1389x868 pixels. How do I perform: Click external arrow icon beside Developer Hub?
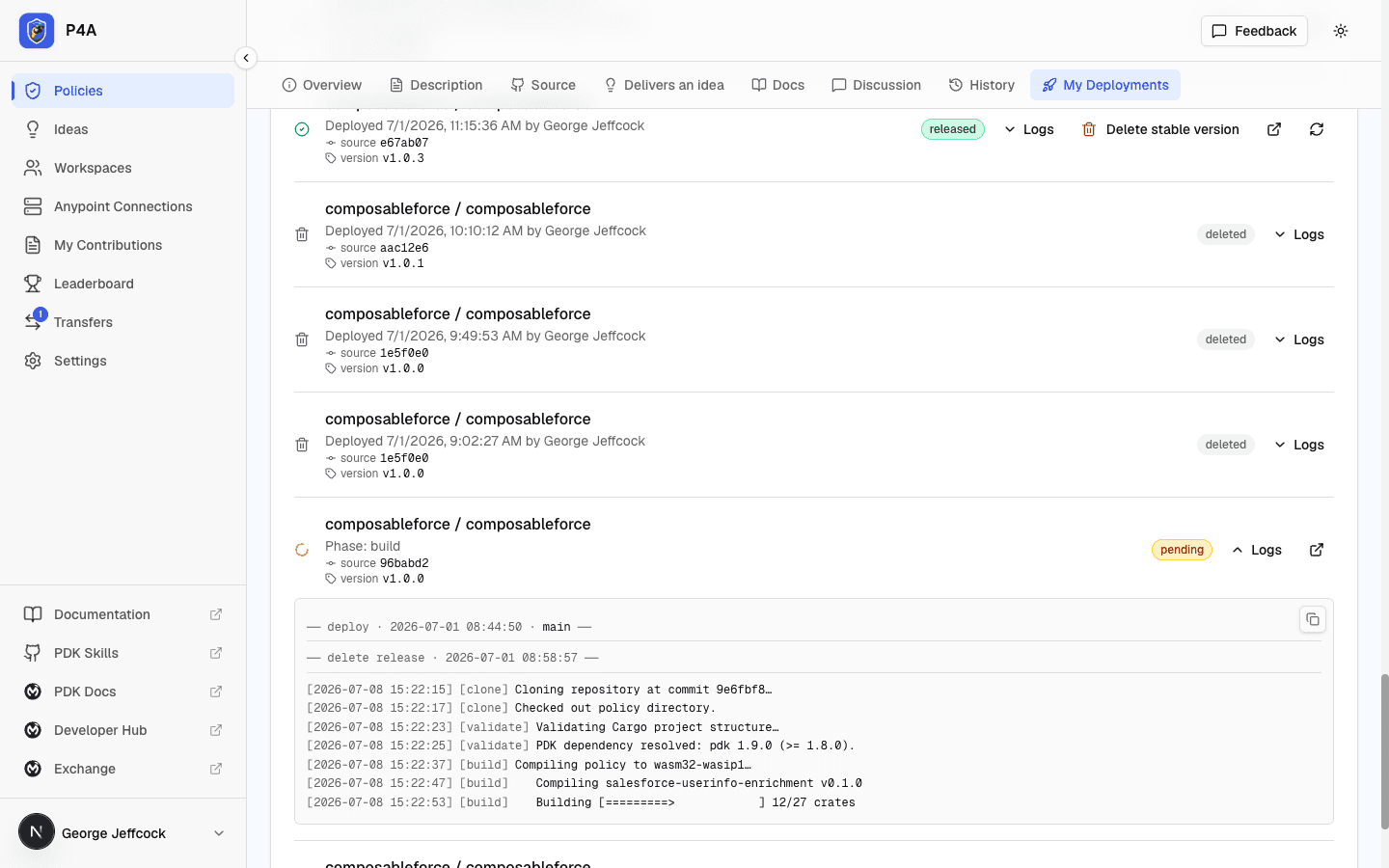coord(216,730)
